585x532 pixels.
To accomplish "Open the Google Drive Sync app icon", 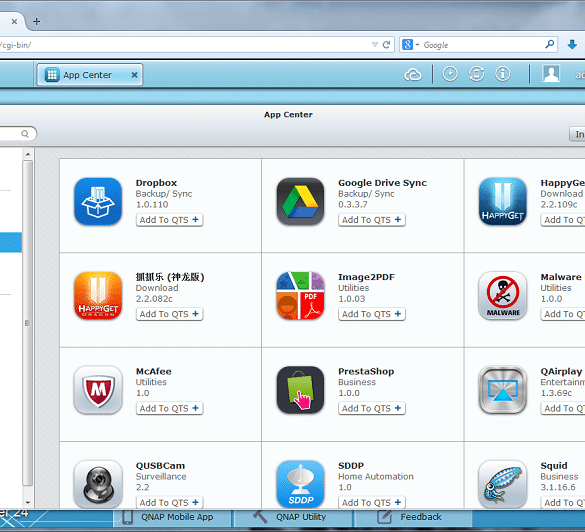I will tap(300, 201).
